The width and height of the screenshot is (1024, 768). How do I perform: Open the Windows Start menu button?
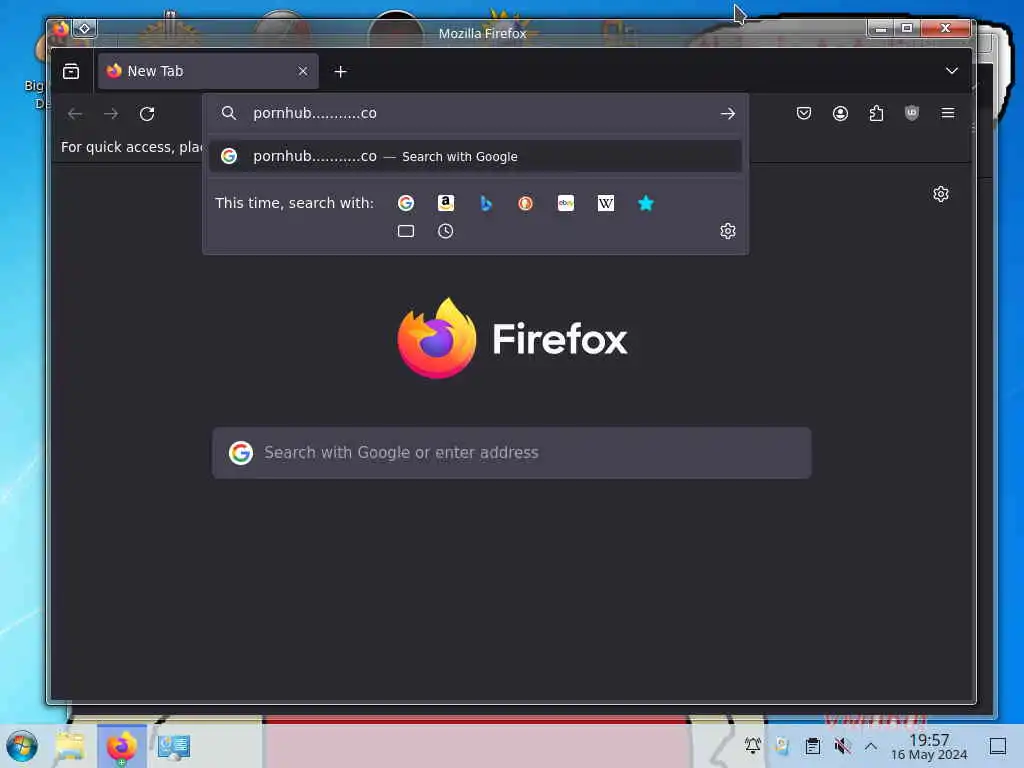22,746
